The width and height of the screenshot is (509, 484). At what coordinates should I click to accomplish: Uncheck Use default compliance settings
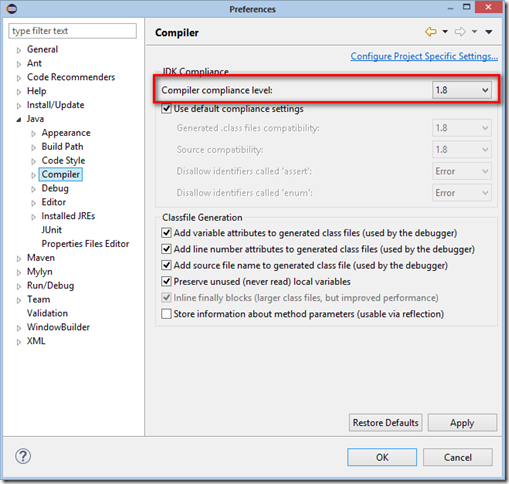click(x=166, y=109)
